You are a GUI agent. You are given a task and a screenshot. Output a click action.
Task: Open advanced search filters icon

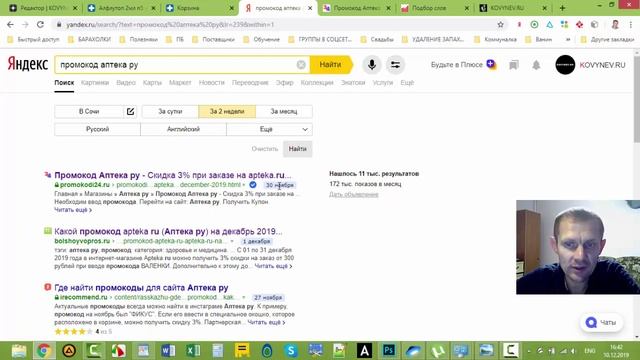tap(395, 64)
